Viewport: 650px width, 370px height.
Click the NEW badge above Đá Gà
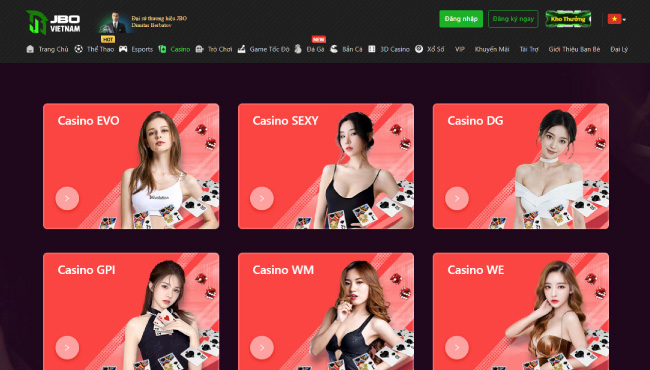tap(319, 39)
